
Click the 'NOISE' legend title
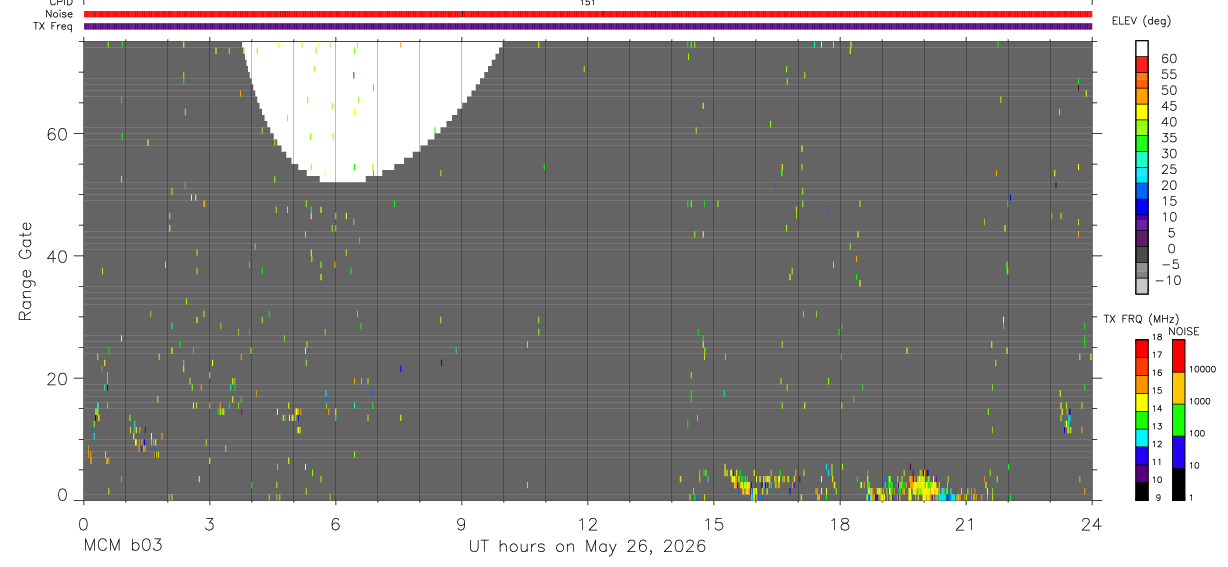click(1184, 331)
